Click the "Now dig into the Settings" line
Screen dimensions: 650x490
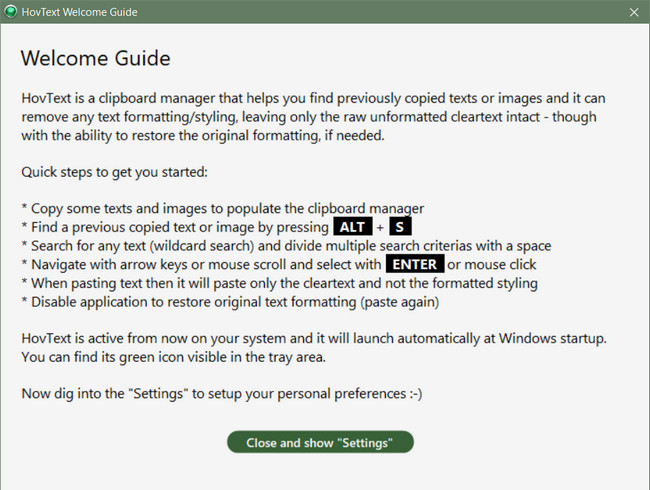222,393
